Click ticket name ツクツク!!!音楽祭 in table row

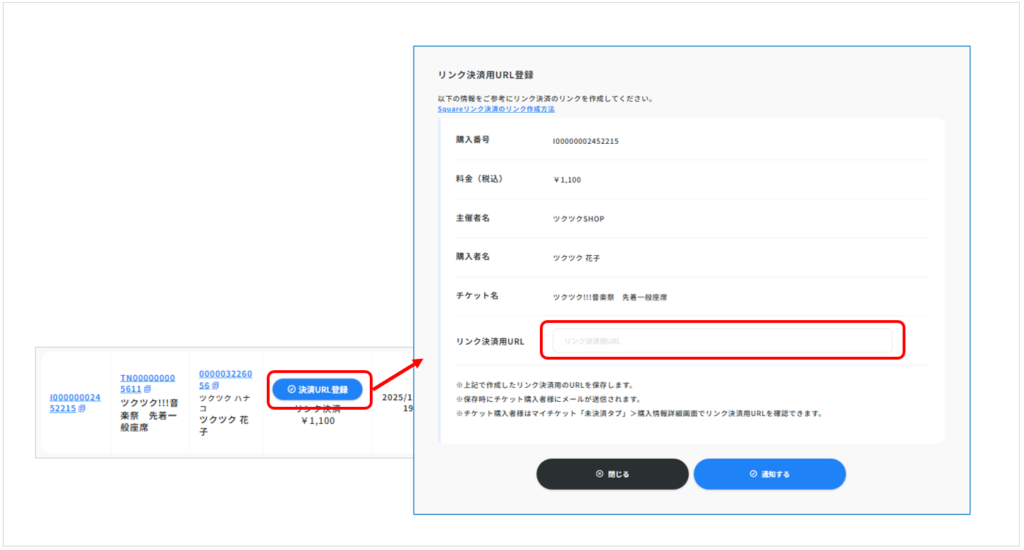[x=149, y=415]
